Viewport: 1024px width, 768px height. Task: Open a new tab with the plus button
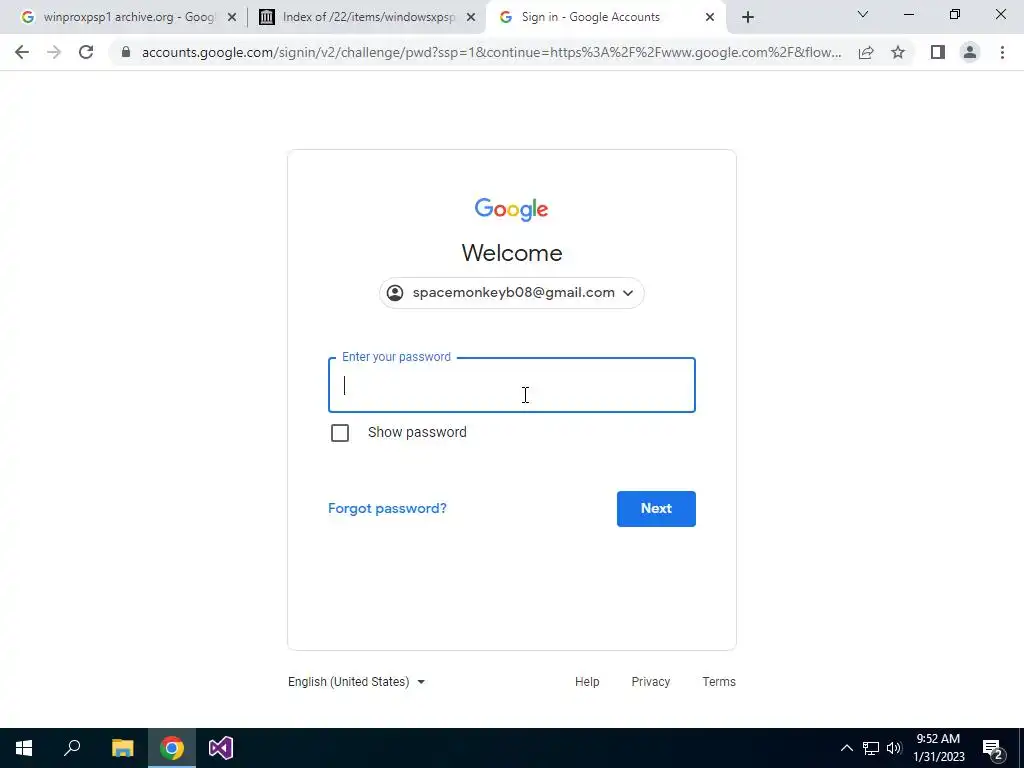pos(748,18)
